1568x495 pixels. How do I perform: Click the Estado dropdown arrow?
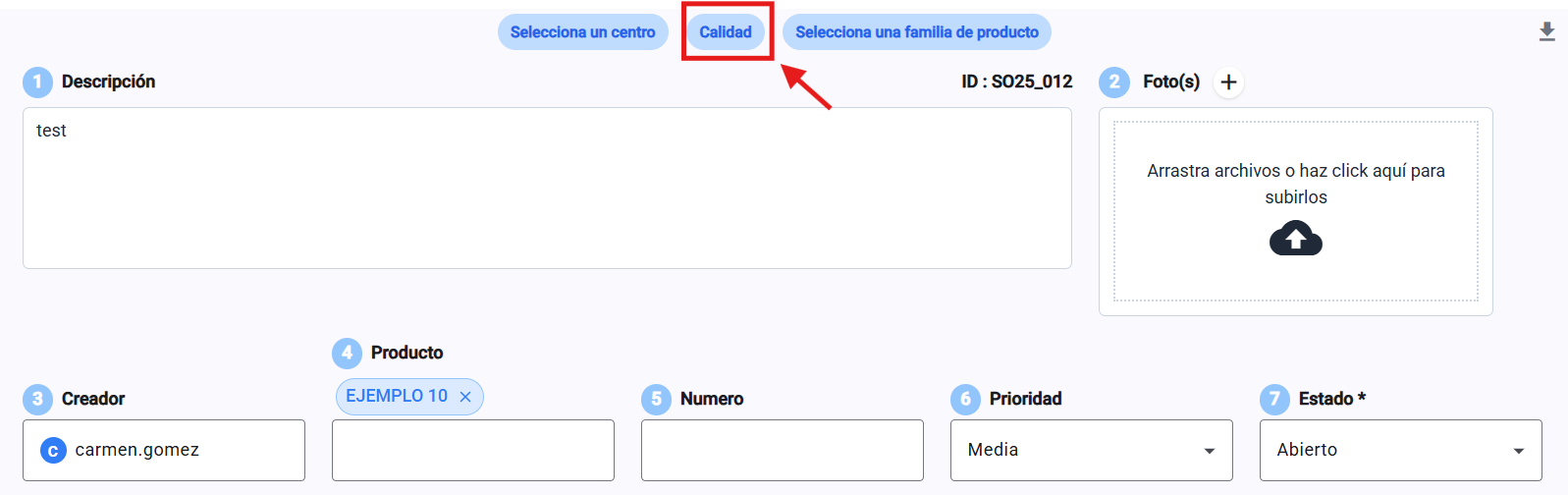[x=1519, y=451]
